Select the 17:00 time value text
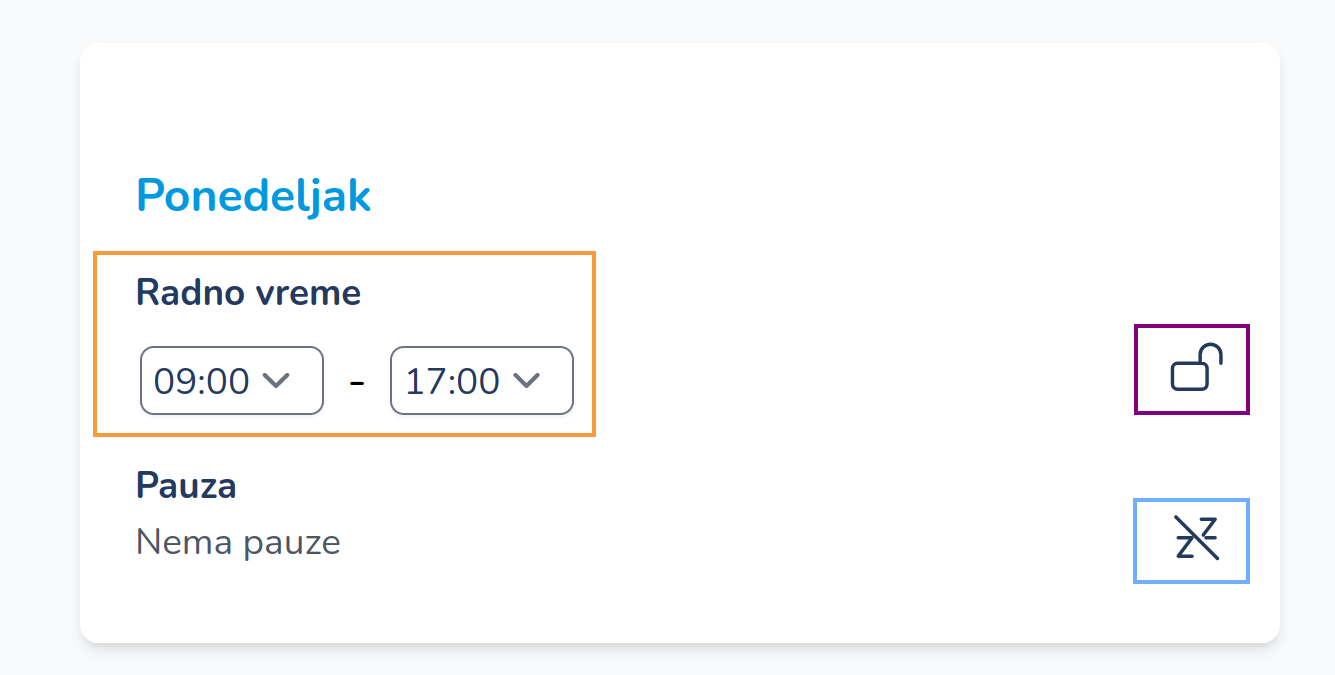 tap(452, 381)
